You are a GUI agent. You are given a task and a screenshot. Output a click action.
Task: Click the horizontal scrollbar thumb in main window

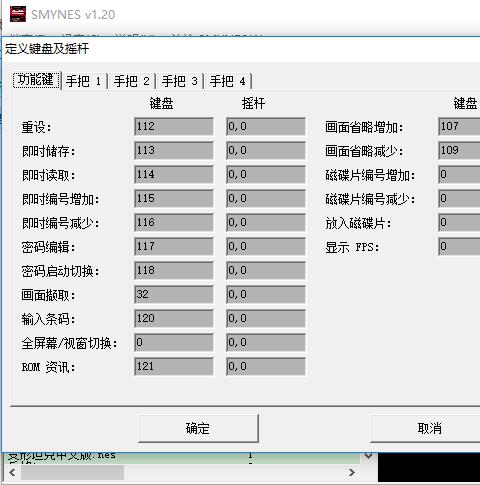[x=72, y=472]
